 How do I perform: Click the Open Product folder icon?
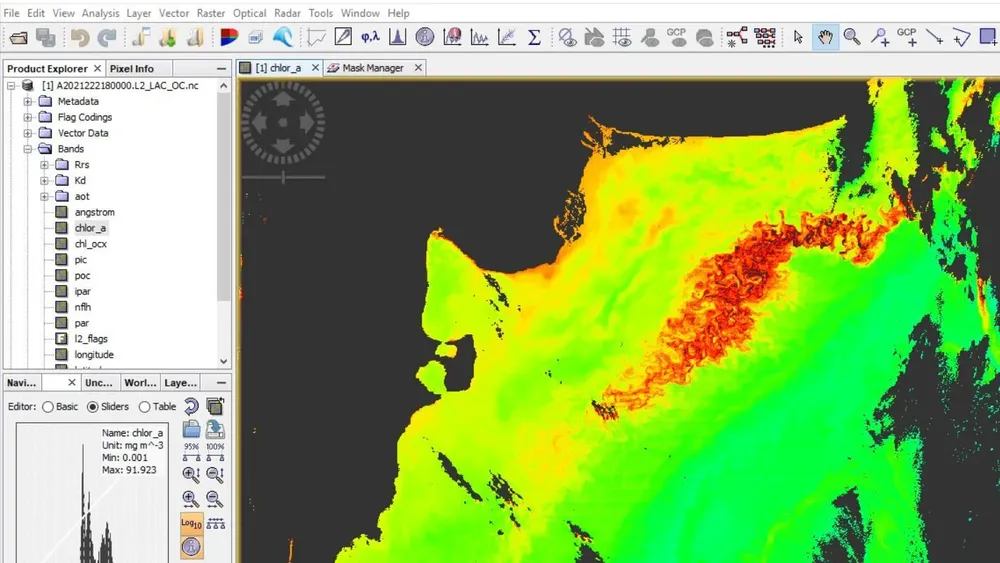pyautogui.click(x=19, y=38)
